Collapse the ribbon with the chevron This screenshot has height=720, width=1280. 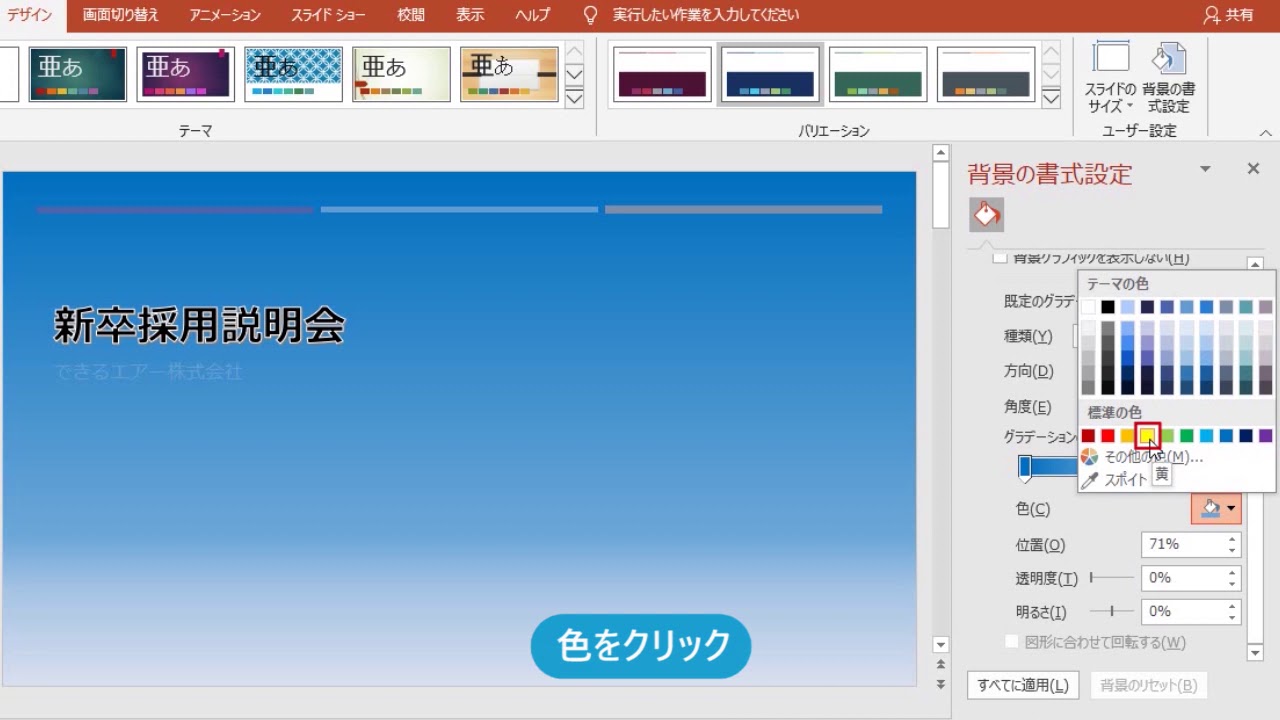click(1265, 132)
